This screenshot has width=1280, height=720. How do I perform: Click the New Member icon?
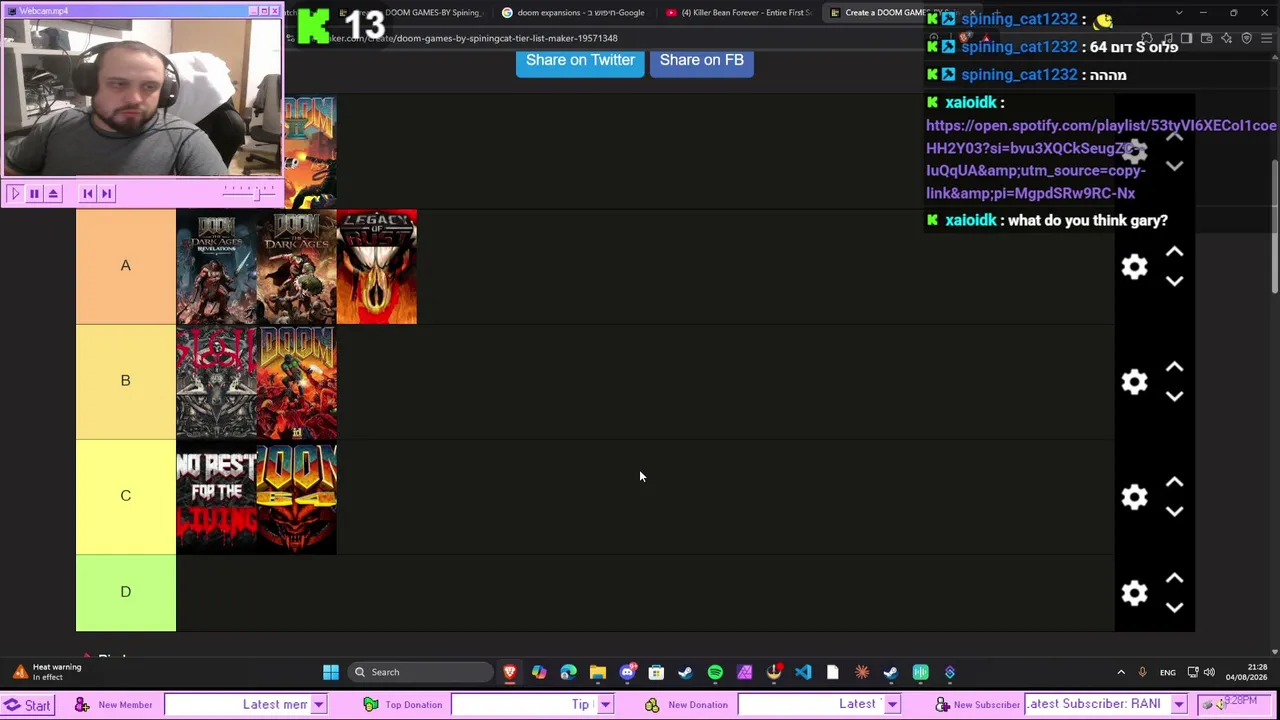click(x=82, y=705)
